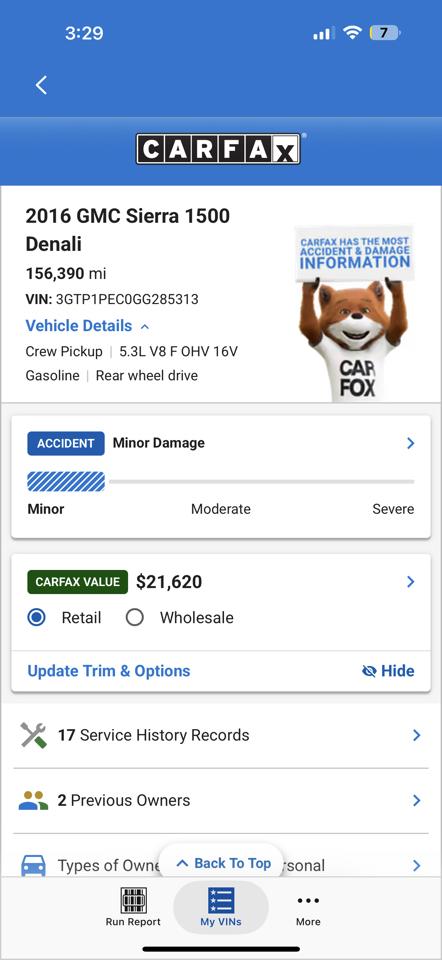Tap the Car Fox mascot image
This screenshot has width=442, height=960.
pyautogui.click(x=354, y=313)
